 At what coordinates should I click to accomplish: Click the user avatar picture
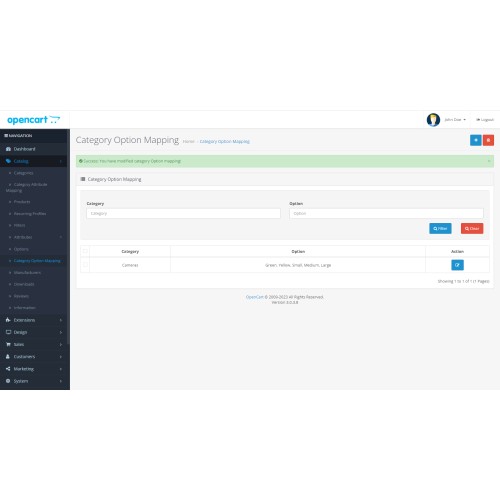tap(433, 120)
